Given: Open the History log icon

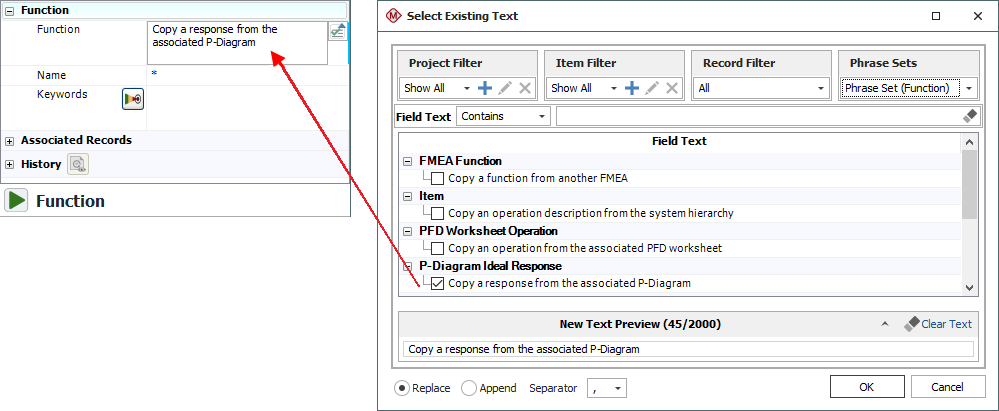Looking at the screenshot, I should pyautogui.click(x=78, y=164).
